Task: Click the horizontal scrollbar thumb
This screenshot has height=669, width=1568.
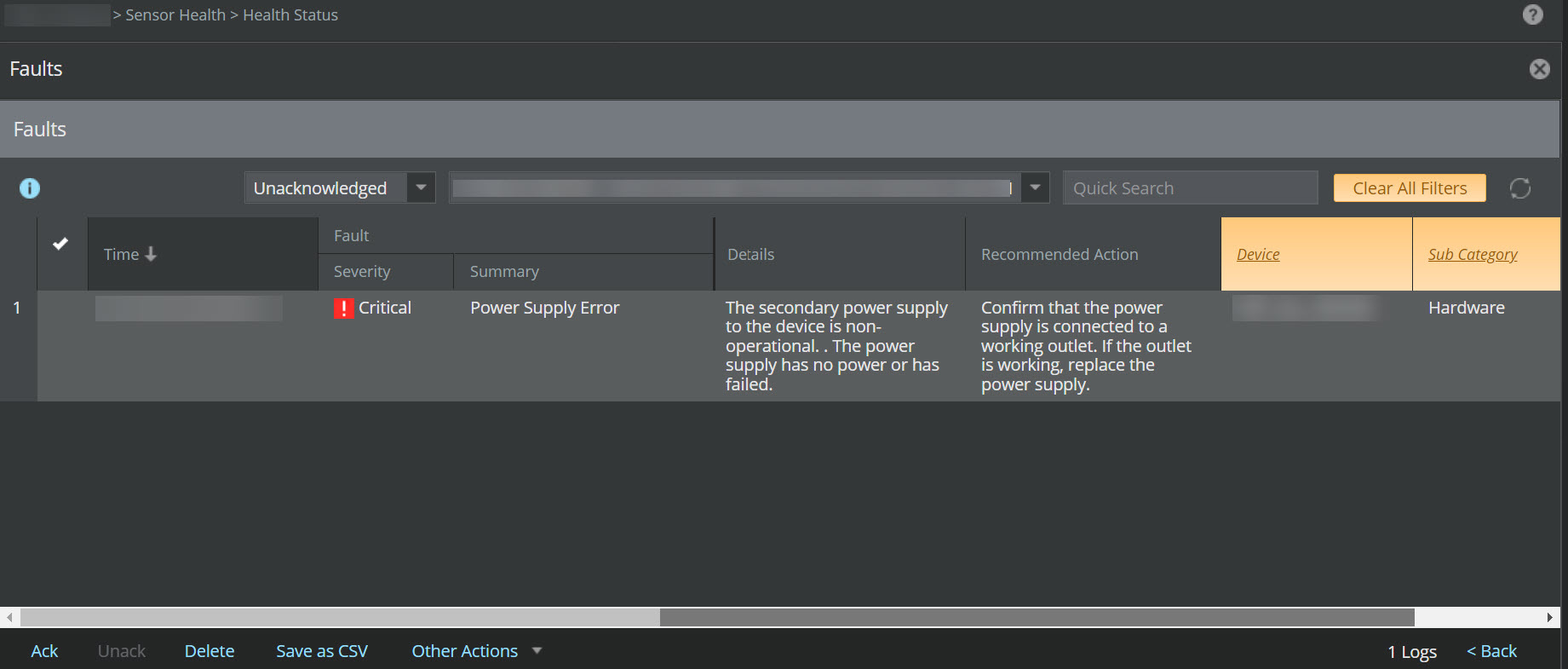Action: pos(1037,617)
